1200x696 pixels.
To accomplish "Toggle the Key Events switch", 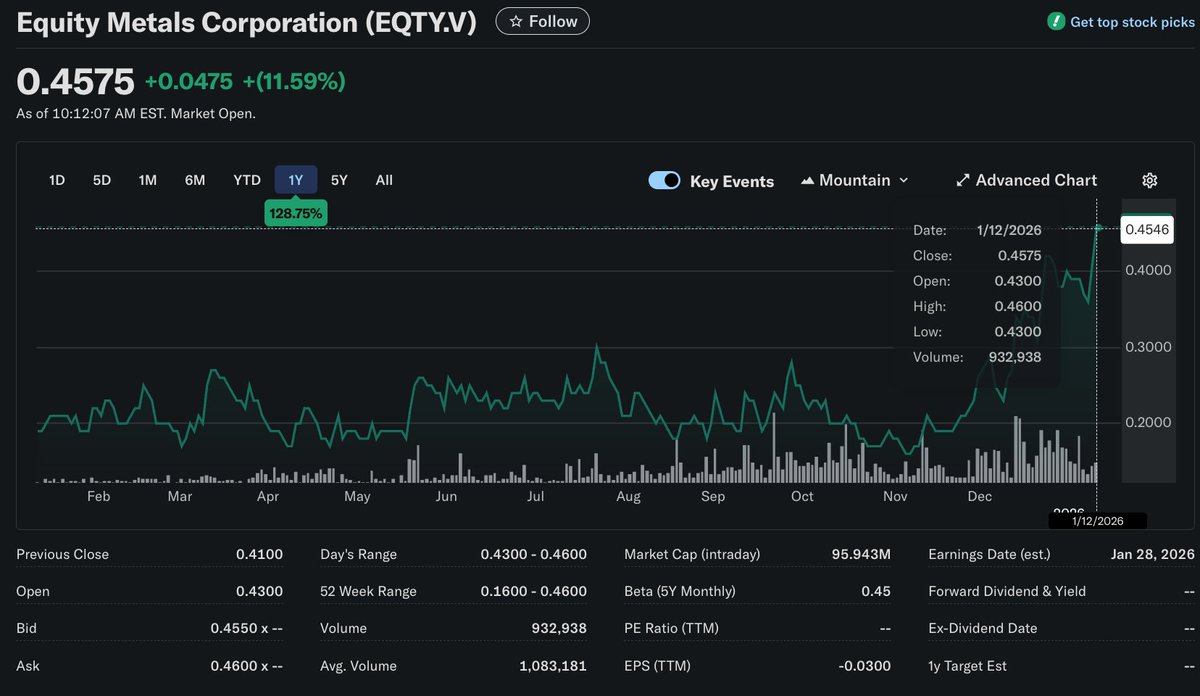I will tap(664, 180).
